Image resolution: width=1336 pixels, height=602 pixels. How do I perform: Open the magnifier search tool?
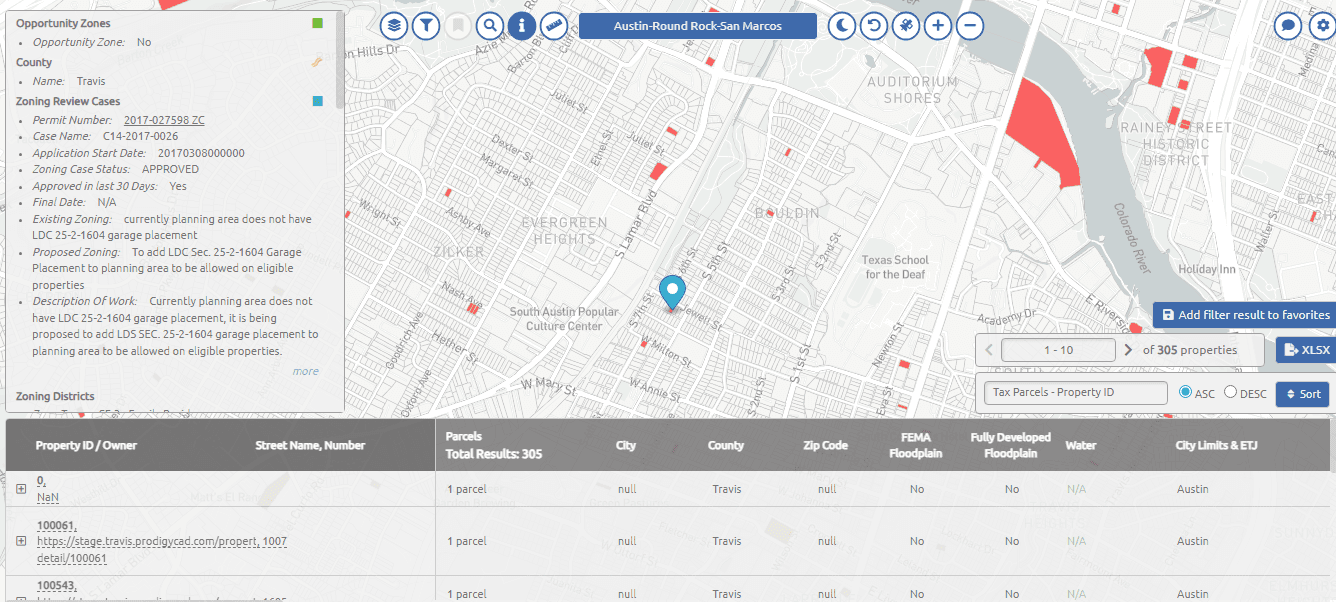pos(490,26)
